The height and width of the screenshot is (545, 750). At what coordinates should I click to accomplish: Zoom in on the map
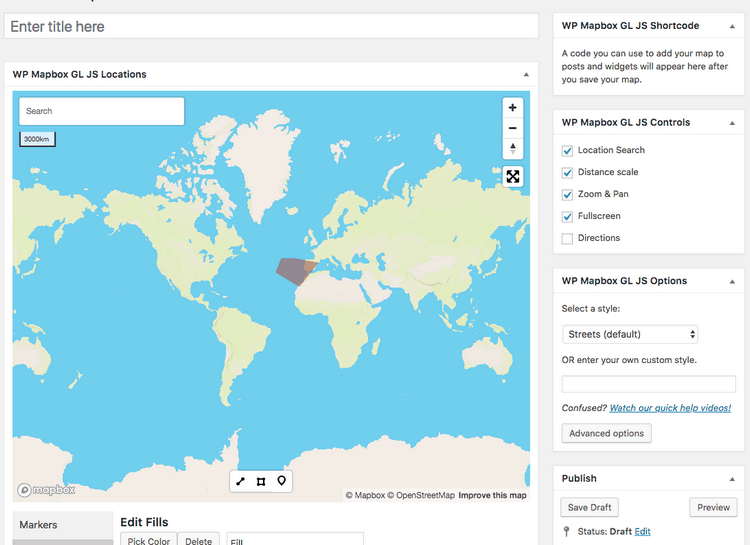513,108
